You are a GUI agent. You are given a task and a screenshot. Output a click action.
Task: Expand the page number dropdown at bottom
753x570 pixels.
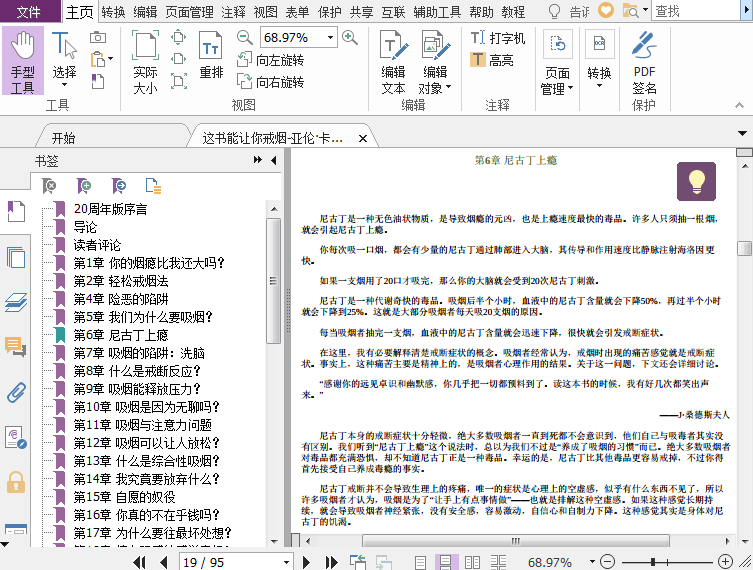coord(285,562)
